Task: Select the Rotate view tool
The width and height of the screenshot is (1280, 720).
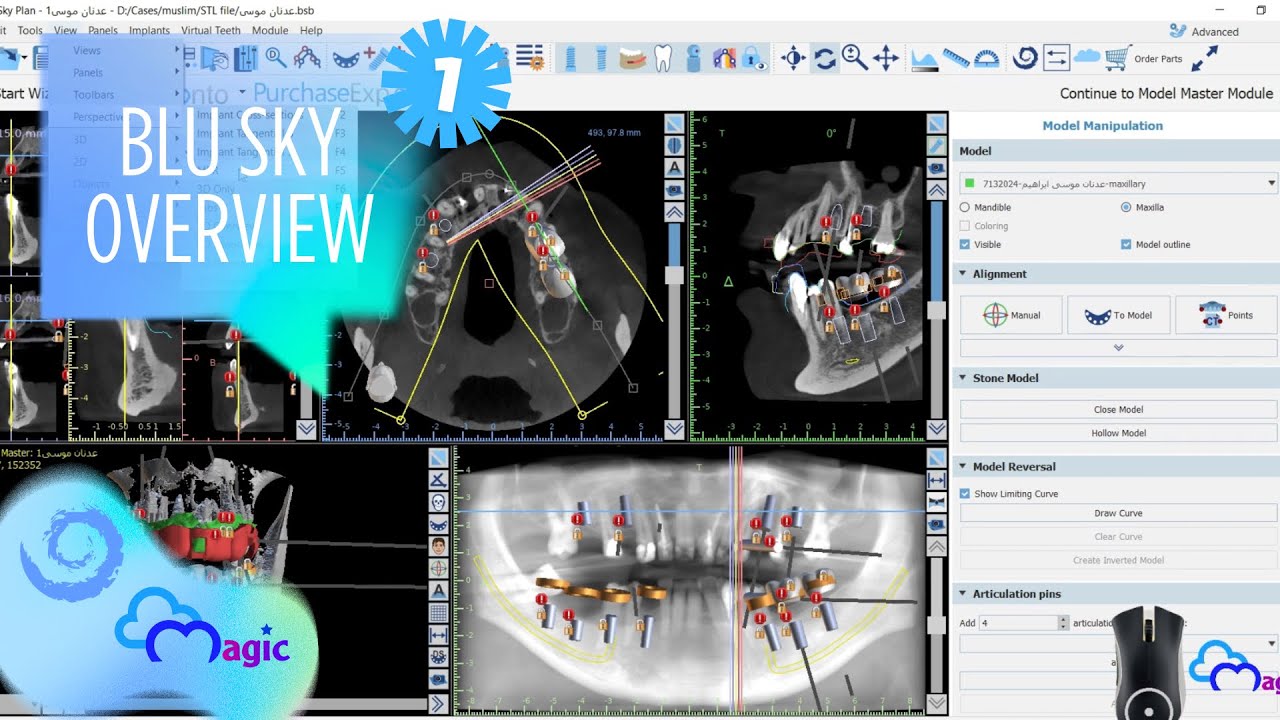Action: [825, 58]
